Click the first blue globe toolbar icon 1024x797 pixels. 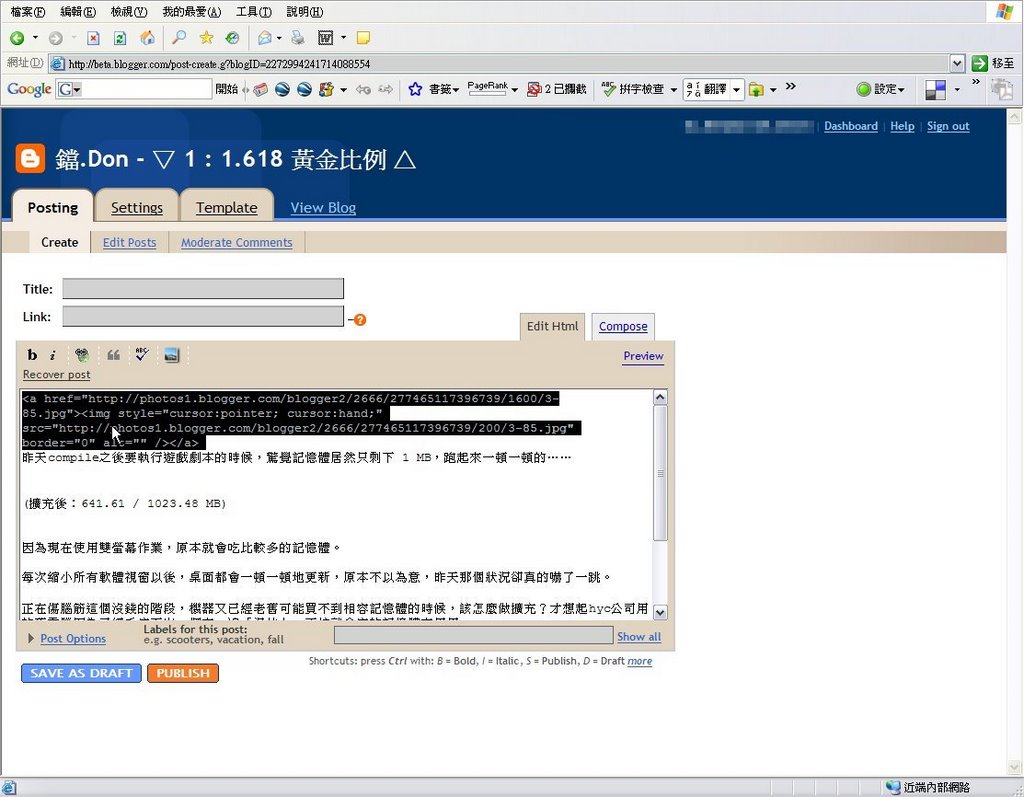282,89
